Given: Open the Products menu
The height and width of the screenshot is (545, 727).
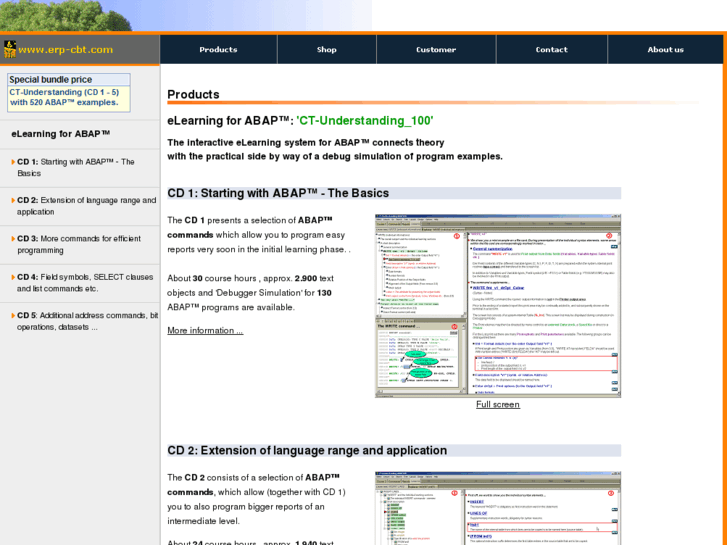Looking at the screenshot, I should (218, 50).
